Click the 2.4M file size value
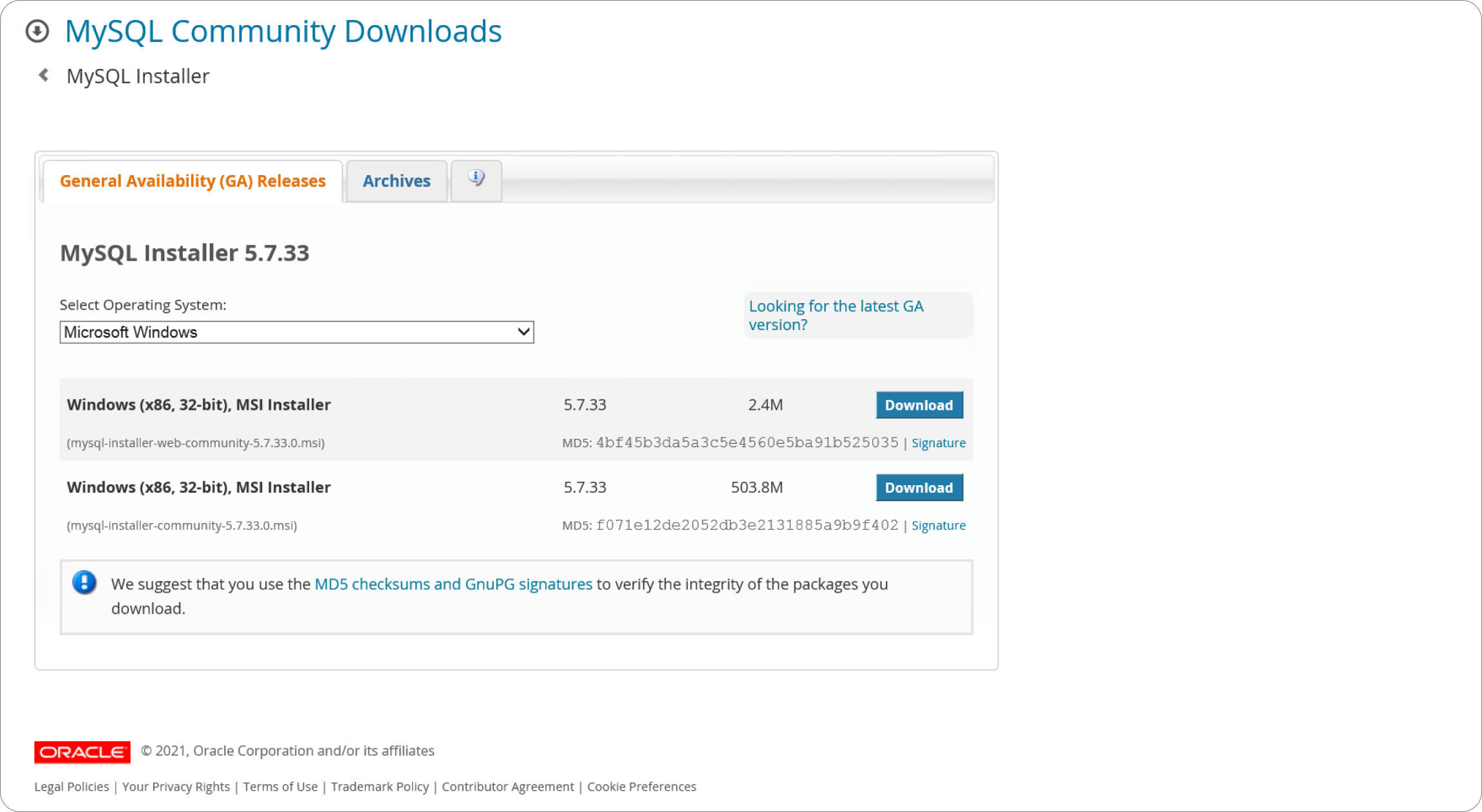Viewport: 1482px width, 812px height. tap(765, 405)
